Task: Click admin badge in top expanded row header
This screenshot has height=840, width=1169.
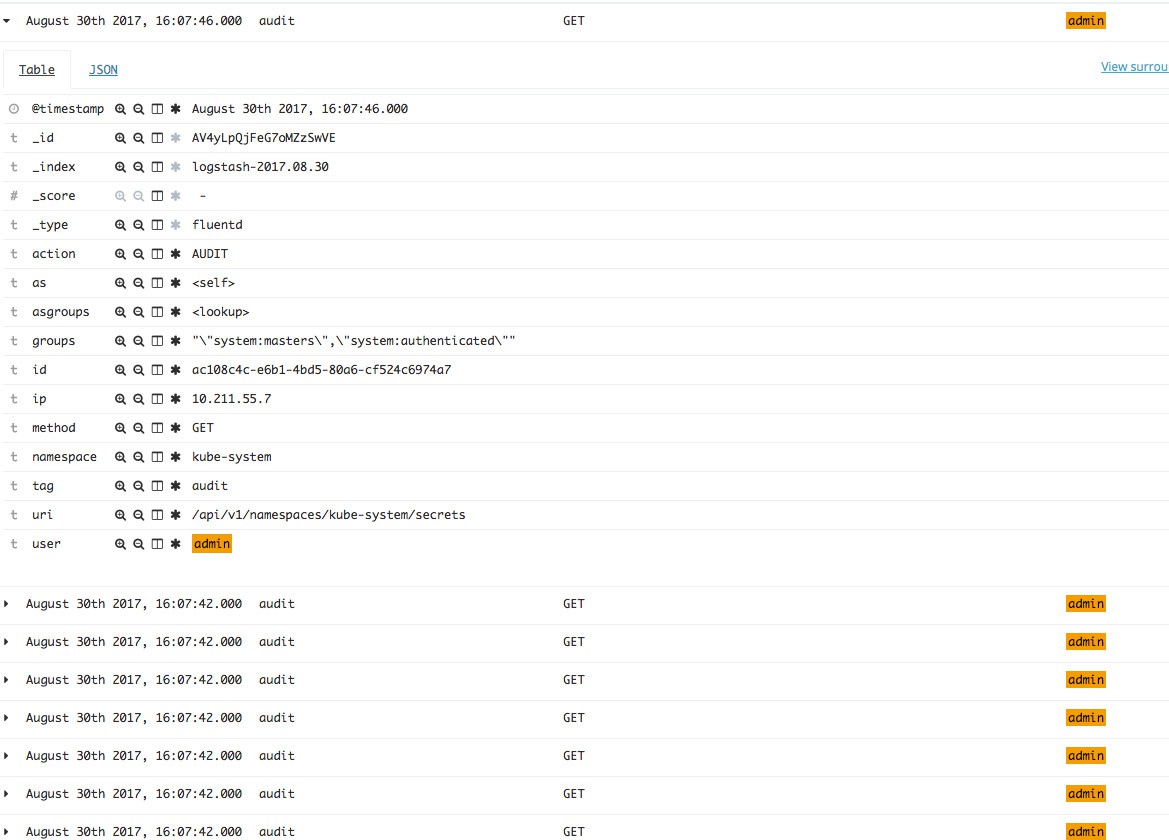Action: pyautogui.click(x=1086, y=21)
